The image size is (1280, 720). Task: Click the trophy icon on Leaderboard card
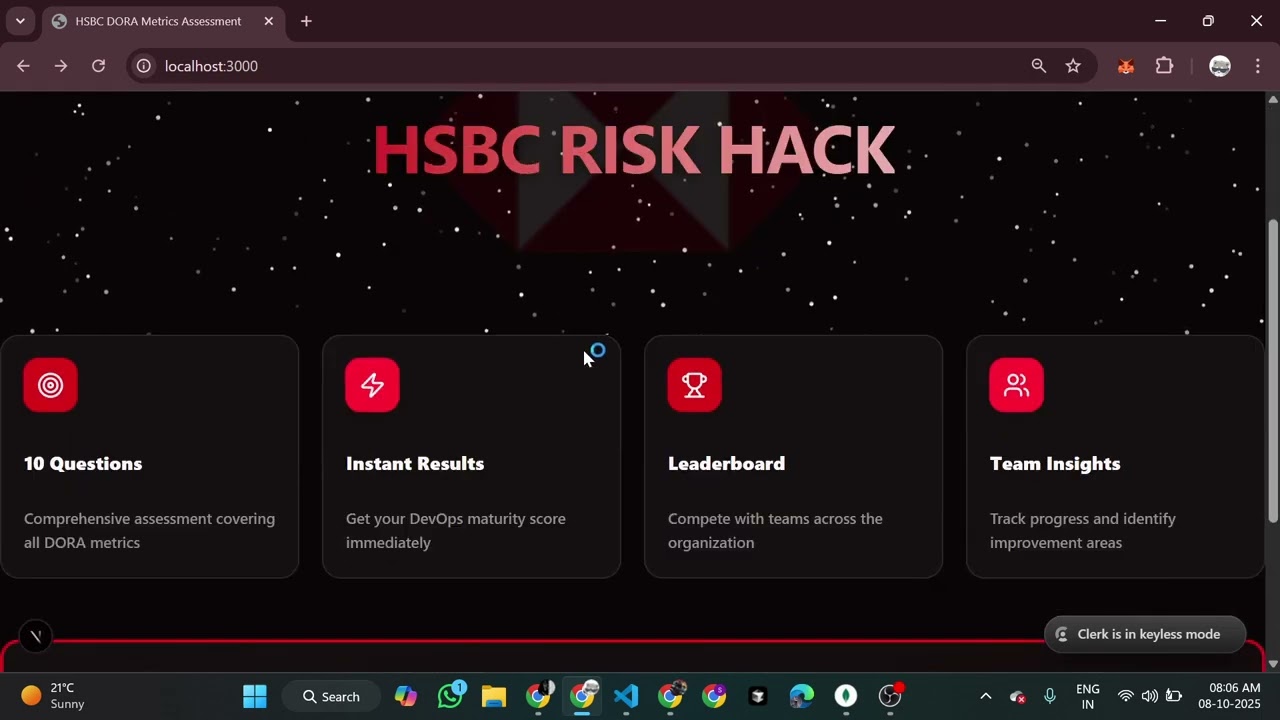[694, 385]
